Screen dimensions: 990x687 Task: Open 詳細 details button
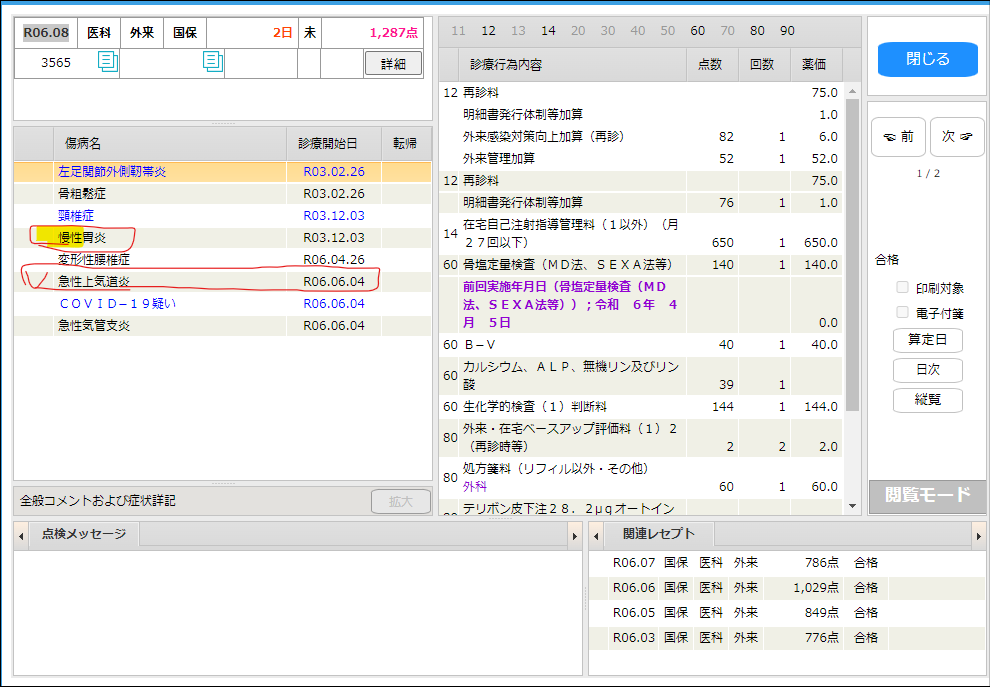[x=393, y=64]
